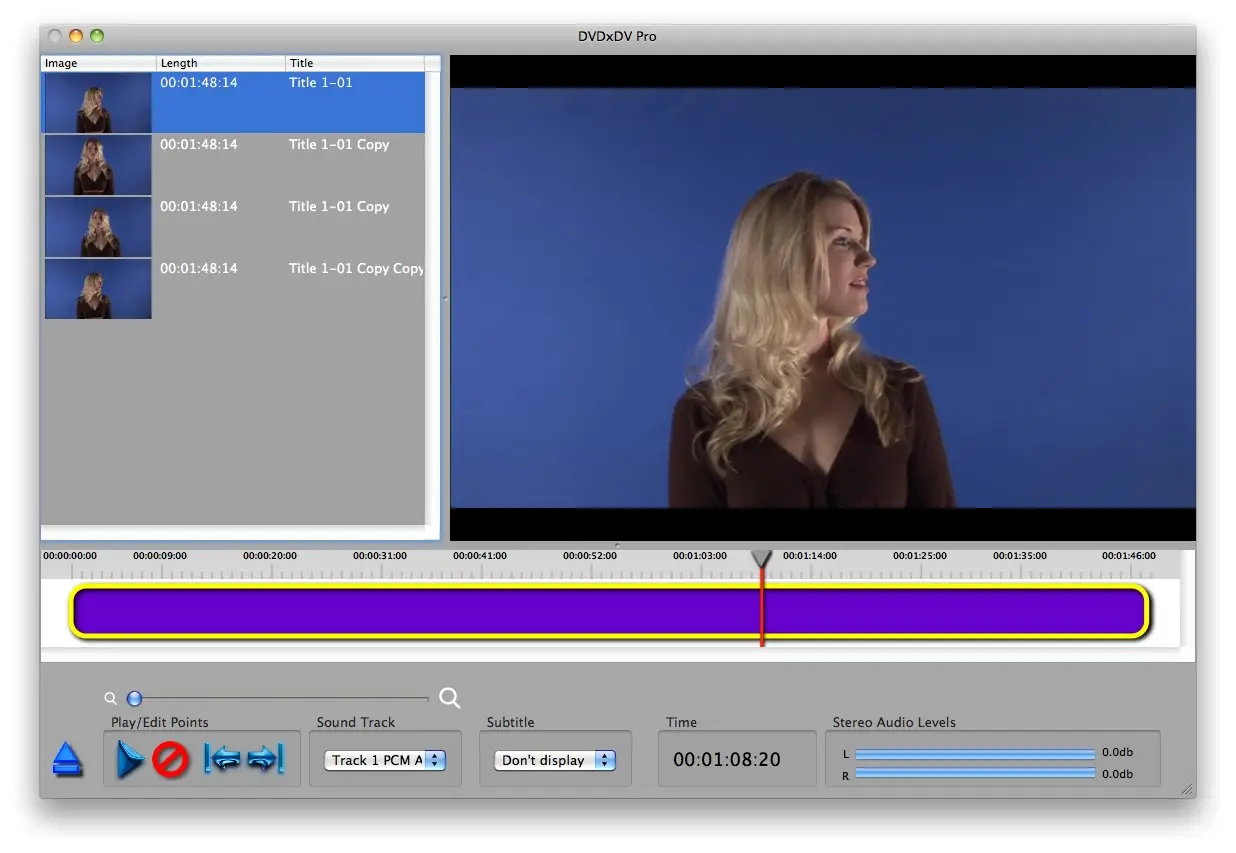Click the large magnifier to zoom in timeline
Screen dimensions: 1236x853
(x=450, y=698)
